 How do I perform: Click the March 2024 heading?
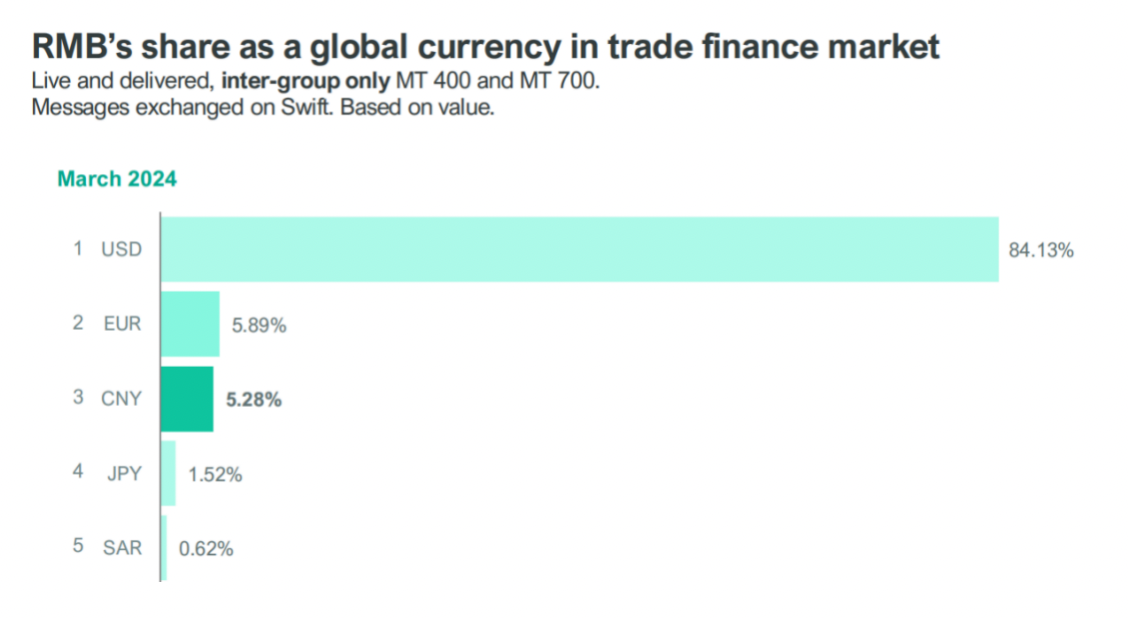[x=117, y=180]
